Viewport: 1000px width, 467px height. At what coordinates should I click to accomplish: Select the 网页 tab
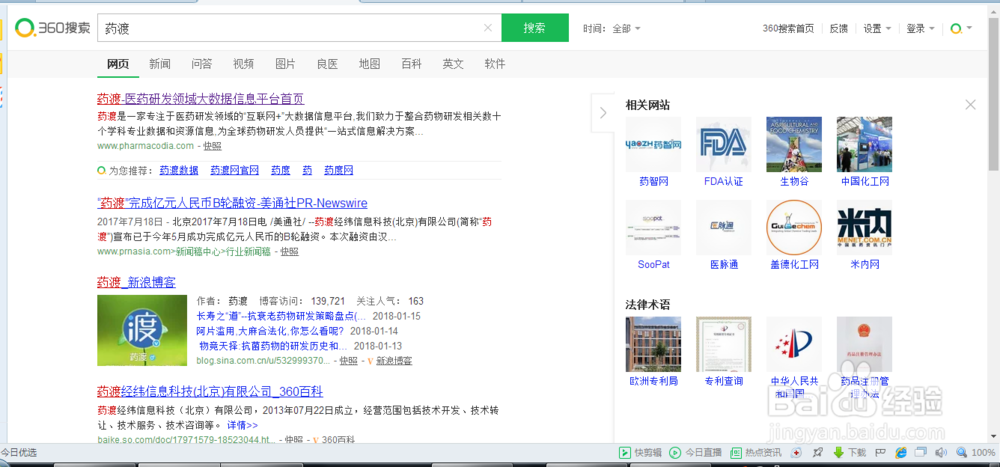point(118,64)
